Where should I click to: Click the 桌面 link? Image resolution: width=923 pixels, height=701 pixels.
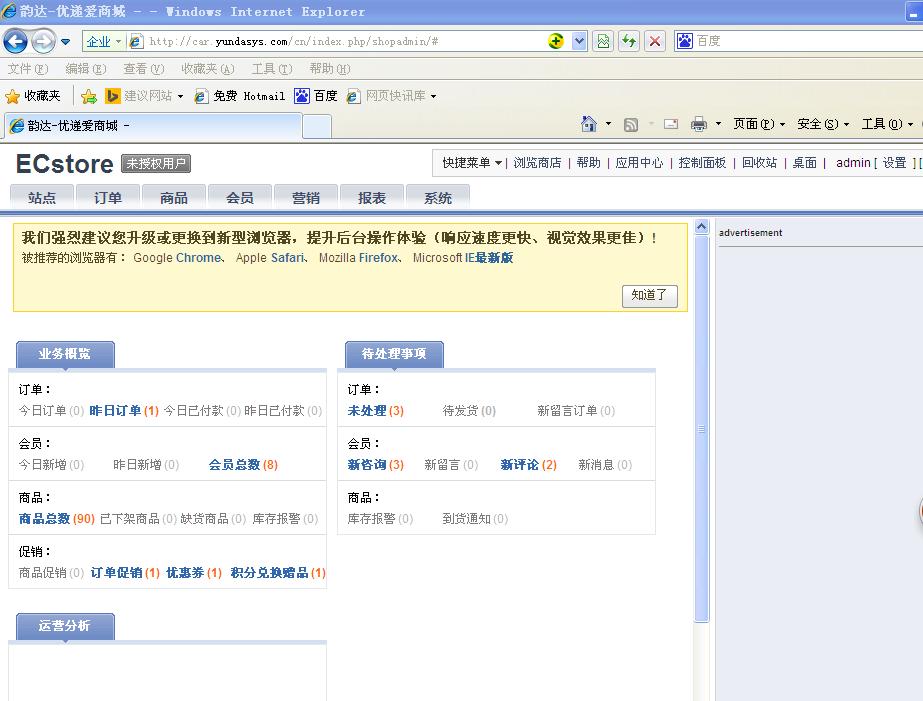point(805,163)
